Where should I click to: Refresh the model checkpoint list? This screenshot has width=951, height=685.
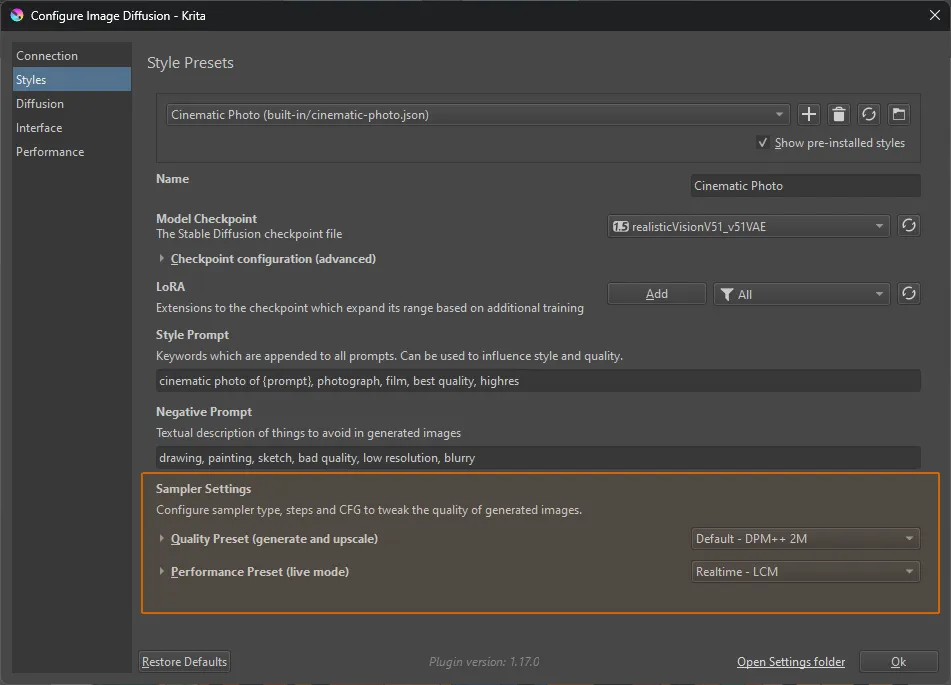click(x=908, y=225)
